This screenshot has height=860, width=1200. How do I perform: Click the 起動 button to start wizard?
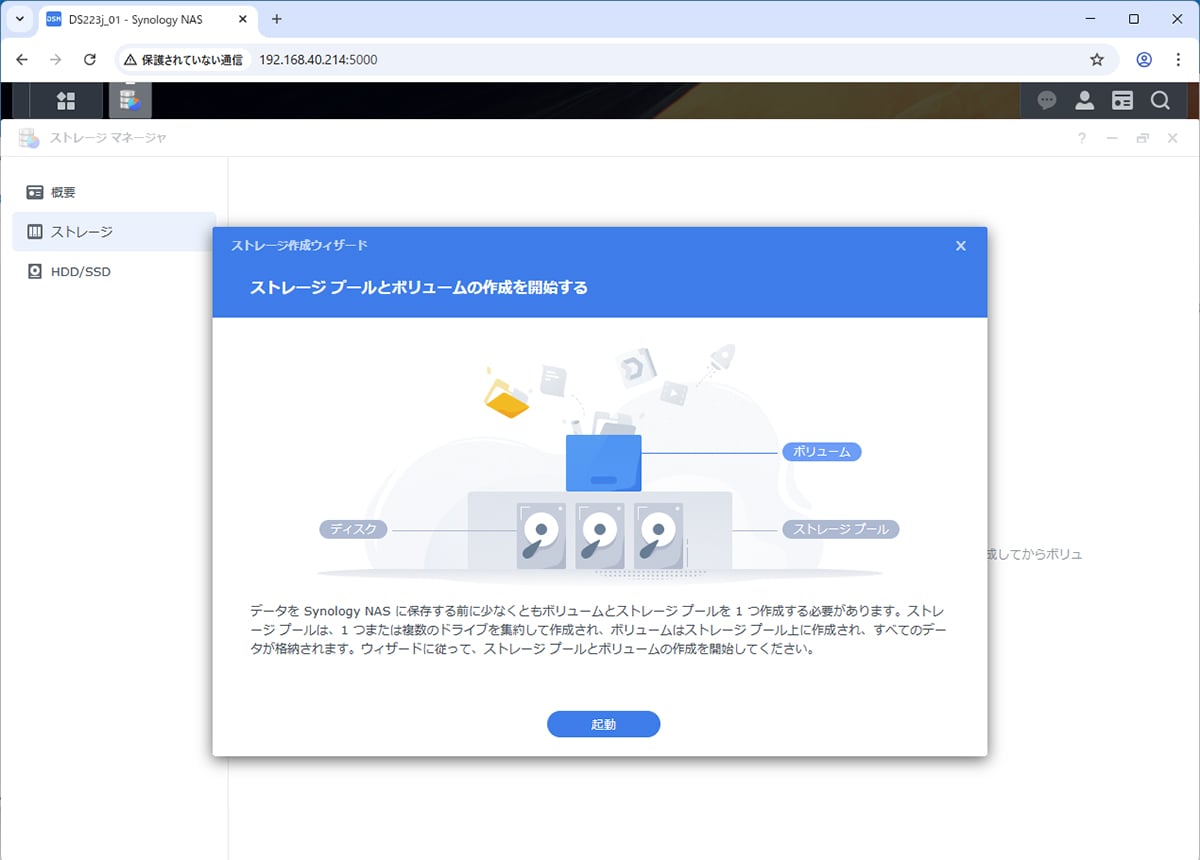(603, 724)
